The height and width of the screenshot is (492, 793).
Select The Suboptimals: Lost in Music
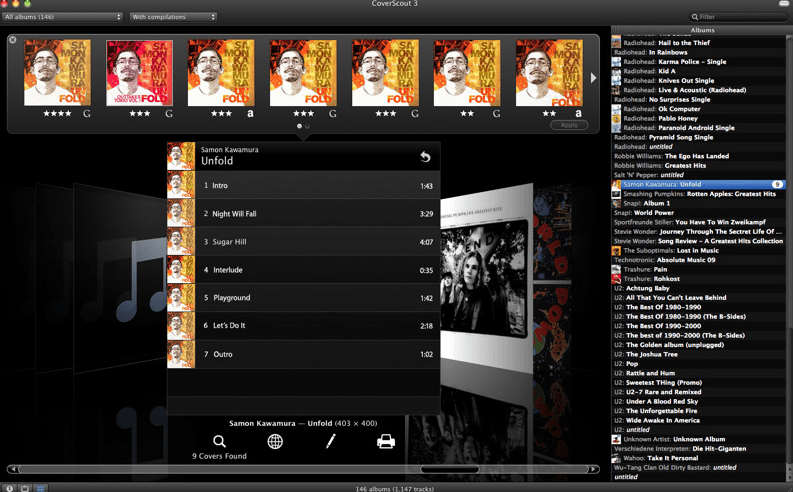click(x=698, y=250)
